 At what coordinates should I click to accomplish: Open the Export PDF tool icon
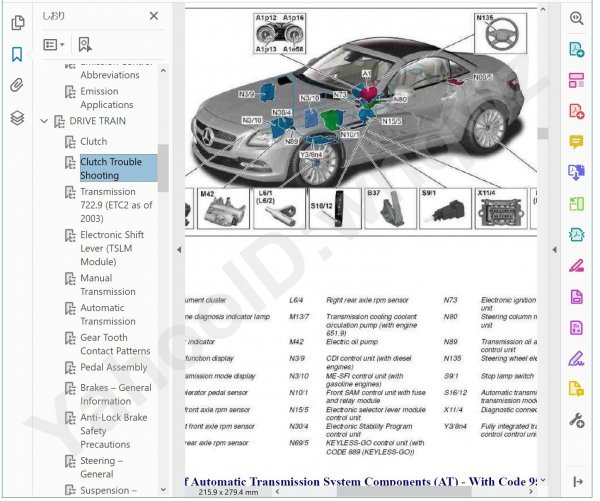pyautogui.click(x=576, y=49)
